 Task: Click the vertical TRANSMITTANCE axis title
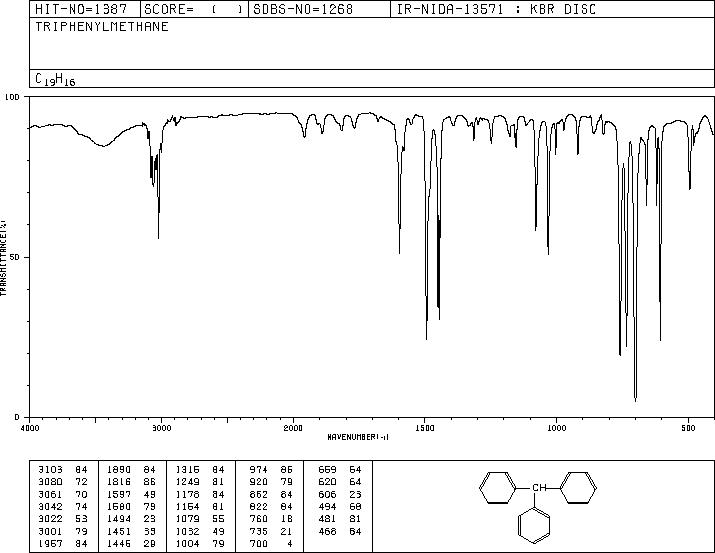pos(3,258)
